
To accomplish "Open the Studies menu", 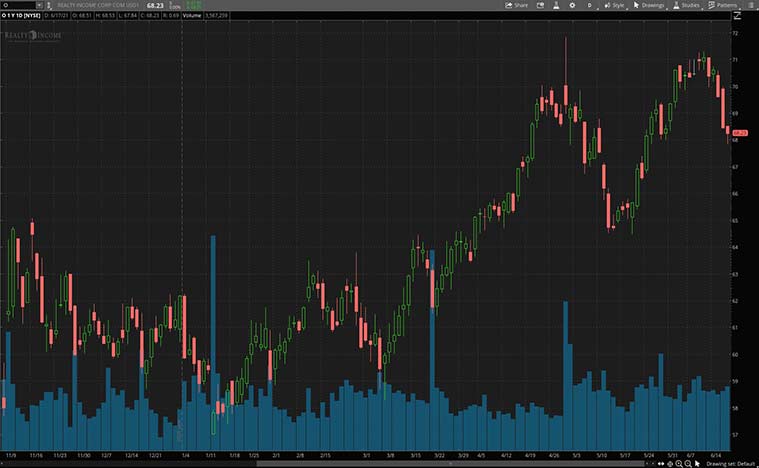I will click(x=687, y=5).
